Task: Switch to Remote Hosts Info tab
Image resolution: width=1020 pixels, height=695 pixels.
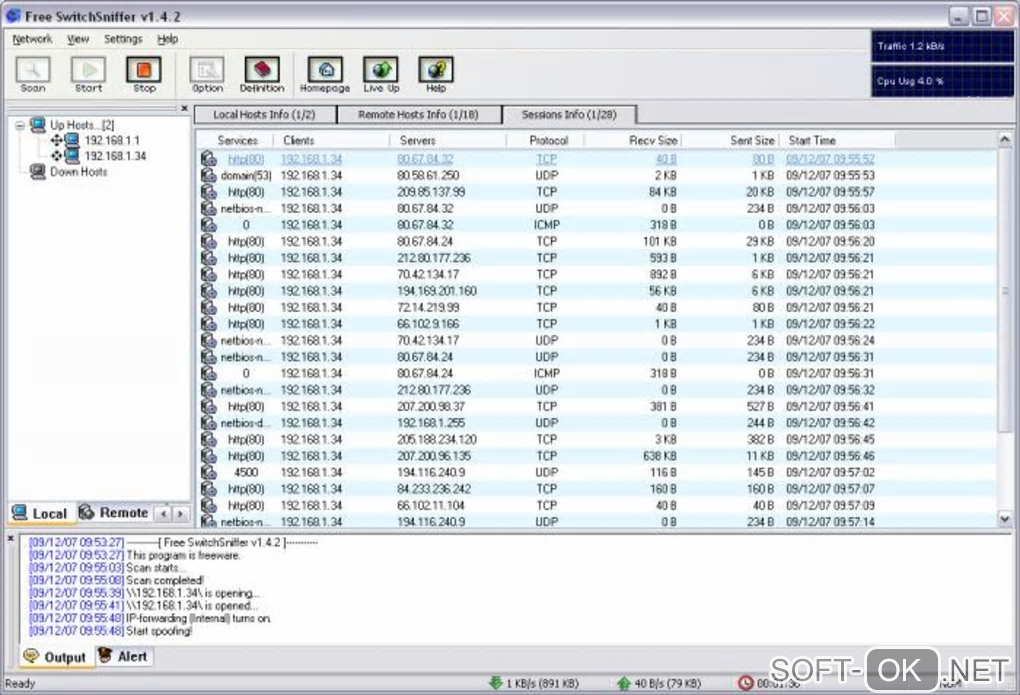Action: coord(418,115)
